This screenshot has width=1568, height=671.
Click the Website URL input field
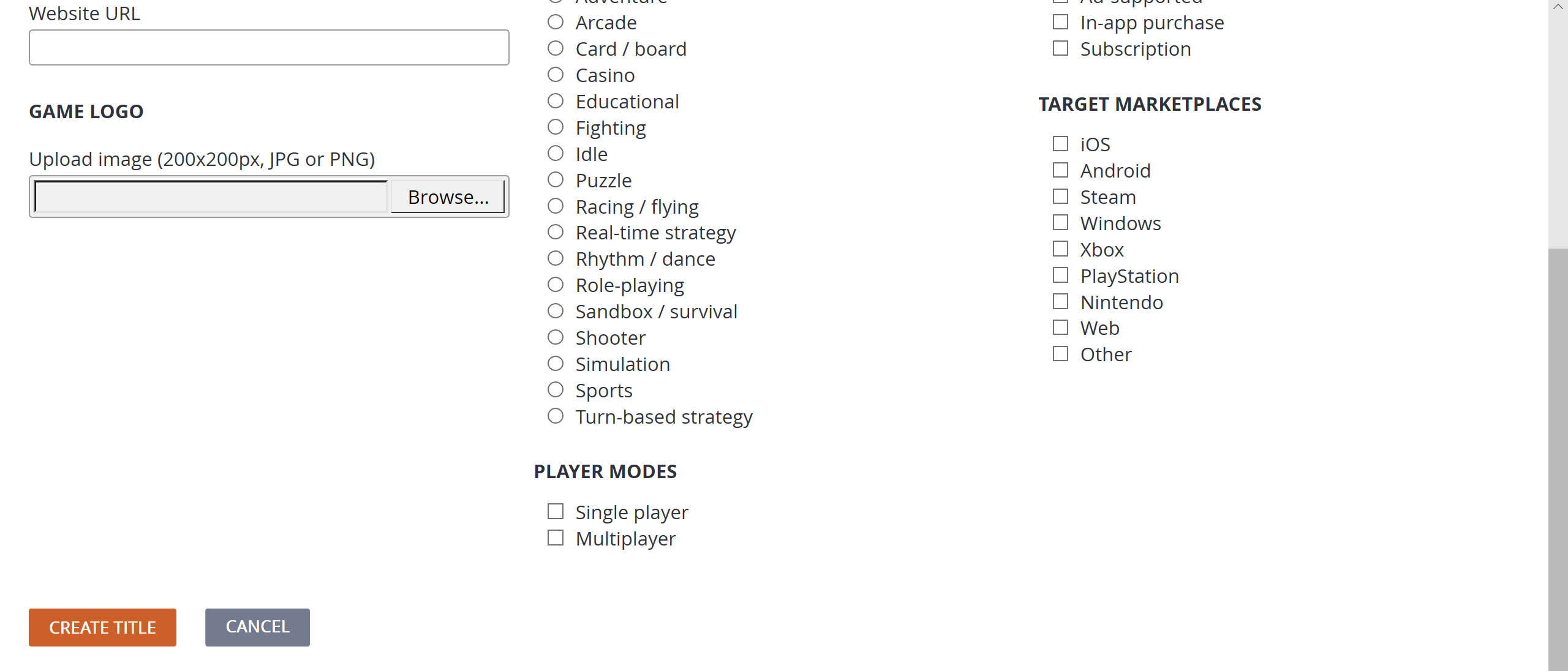pyautogui.click(x=268, y=47)
